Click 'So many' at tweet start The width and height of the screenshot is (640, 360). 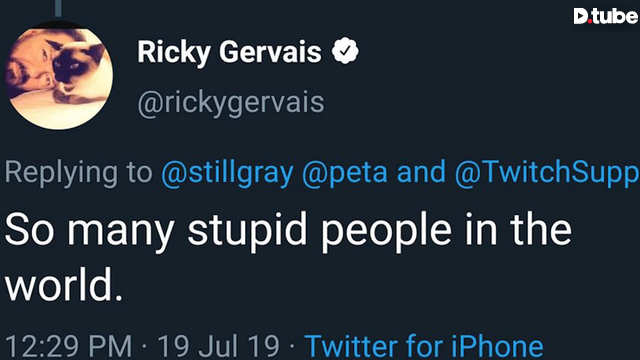(90, 231)
